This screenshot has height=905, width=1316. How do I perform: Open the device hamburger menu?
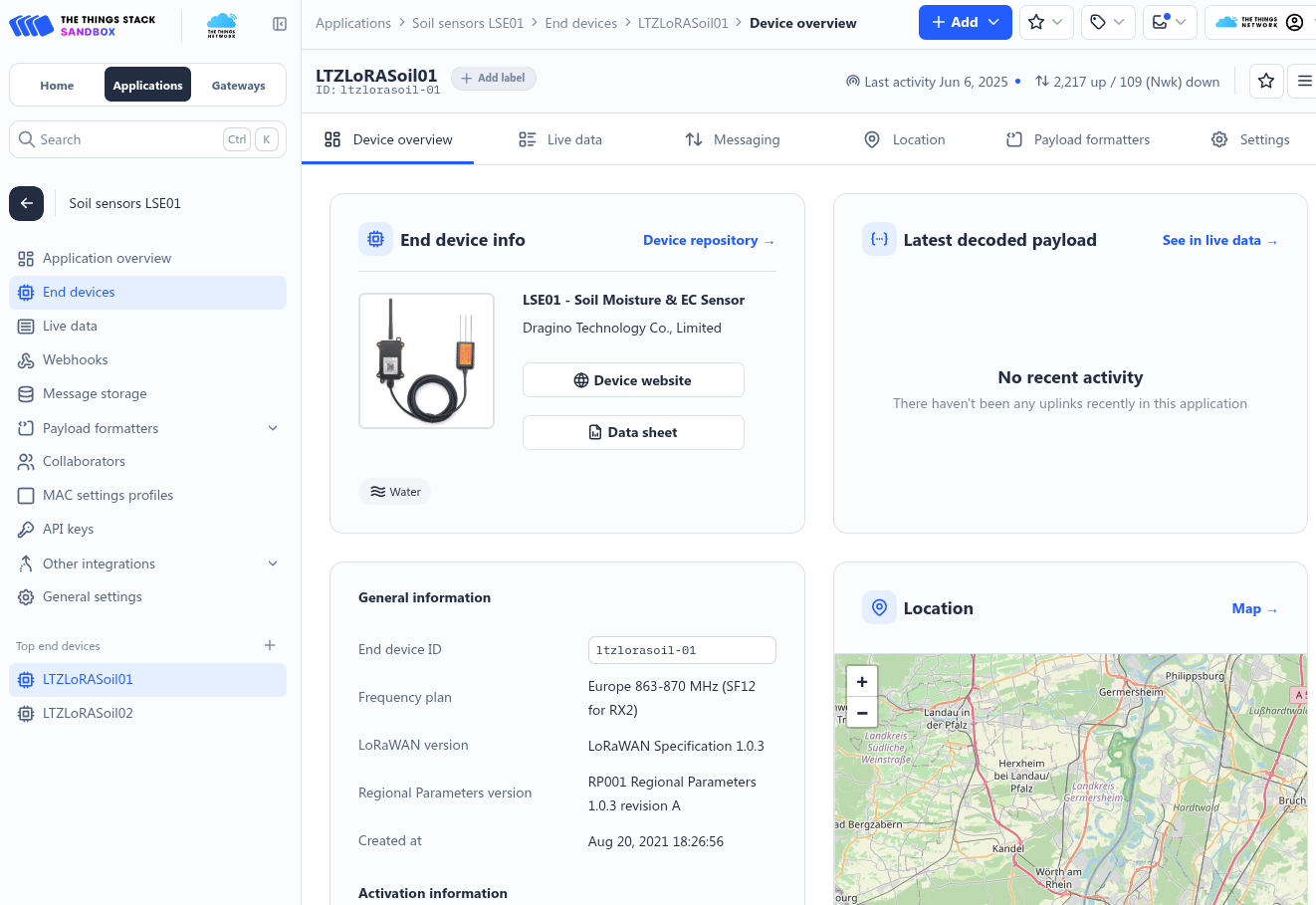(x=1303, y=82)
